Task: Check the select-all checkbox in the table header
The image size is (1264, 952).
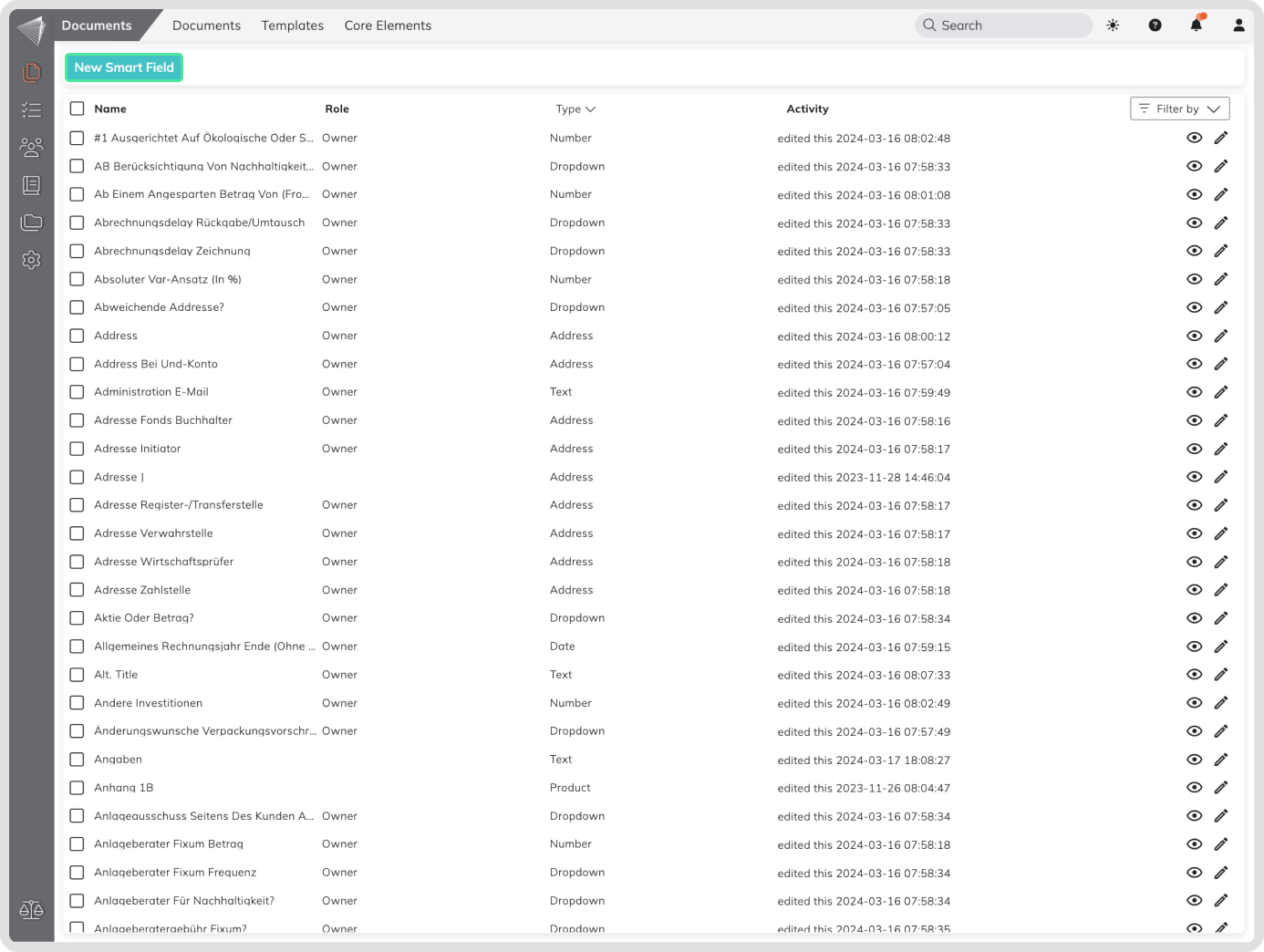Action: (78, 109)
